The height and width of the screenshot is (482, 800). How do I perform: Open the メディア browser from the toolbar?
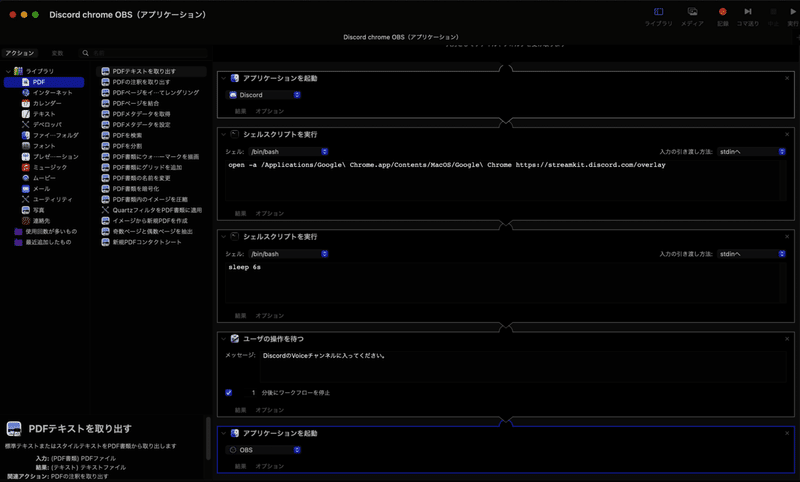(x=692, y=16)
